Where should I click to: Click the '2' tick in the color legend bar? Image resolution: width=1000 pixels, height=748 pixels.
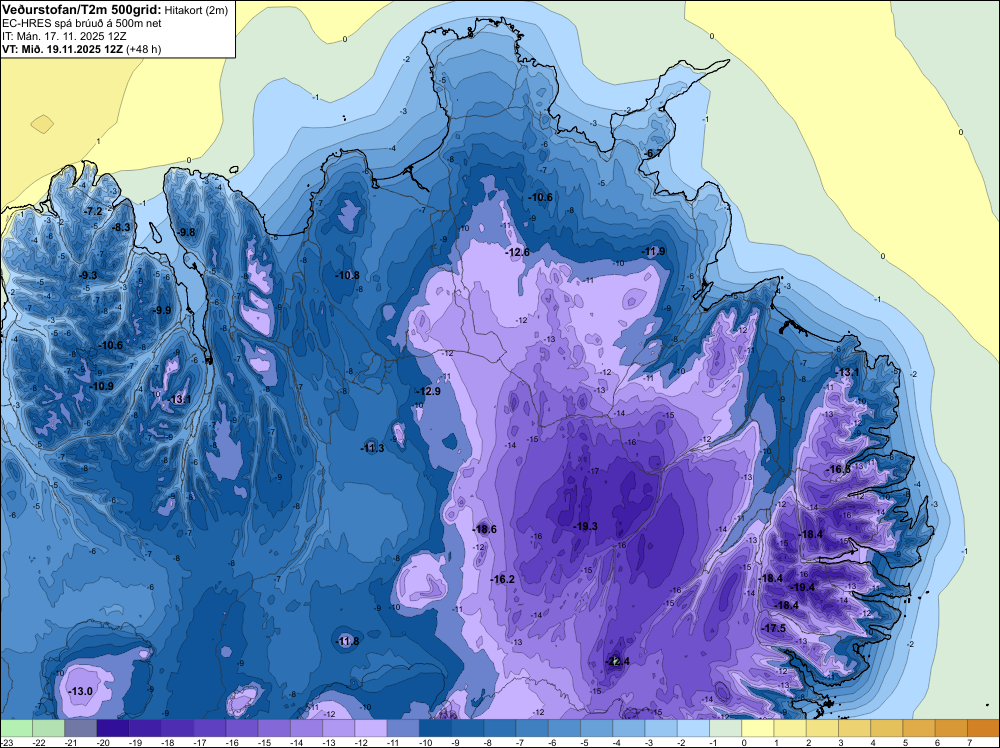(x=807, y=743)
